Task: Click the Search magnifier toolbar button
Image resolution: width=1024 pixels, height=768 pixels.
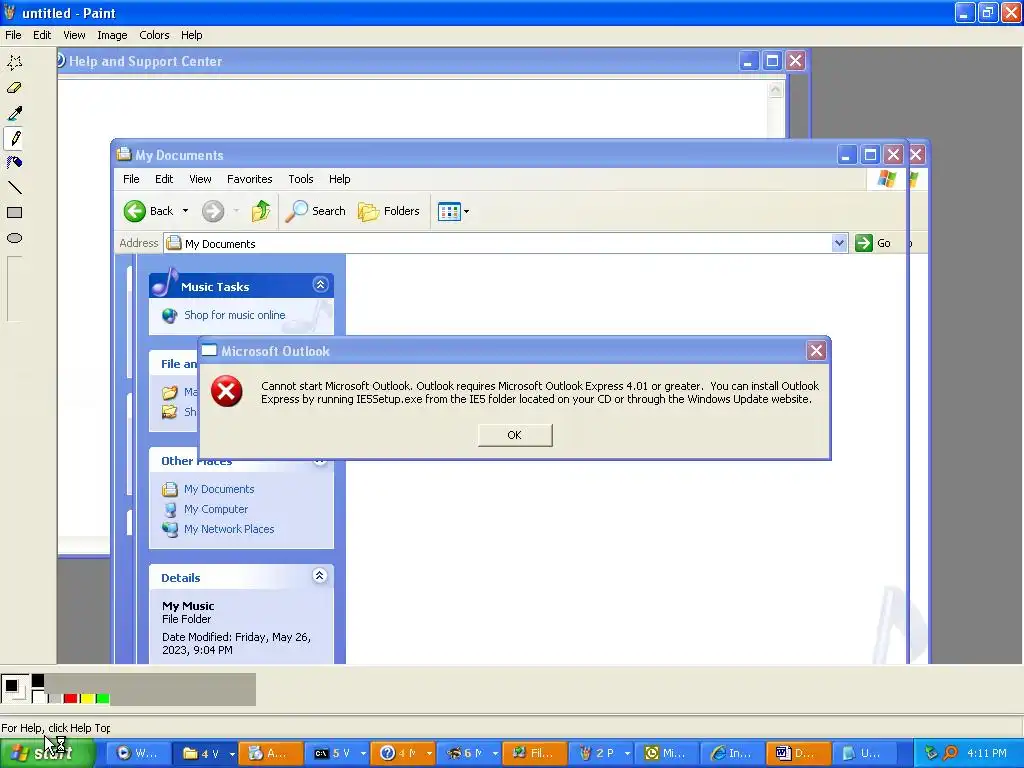Action: click(x=316, y=211)
